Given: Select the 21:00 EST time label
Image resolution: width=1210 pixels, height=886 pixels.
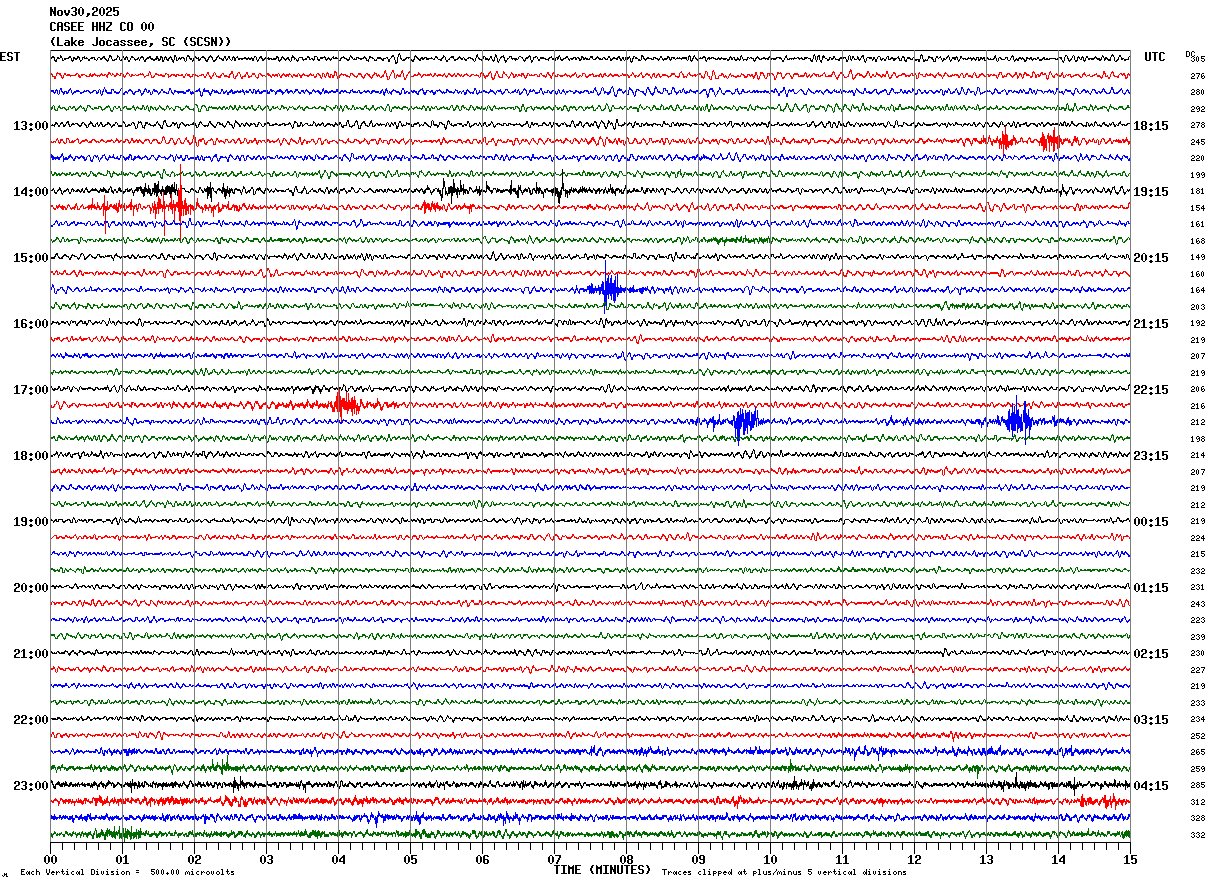Looking at the screenshot, I should click(x=30, y=654).
